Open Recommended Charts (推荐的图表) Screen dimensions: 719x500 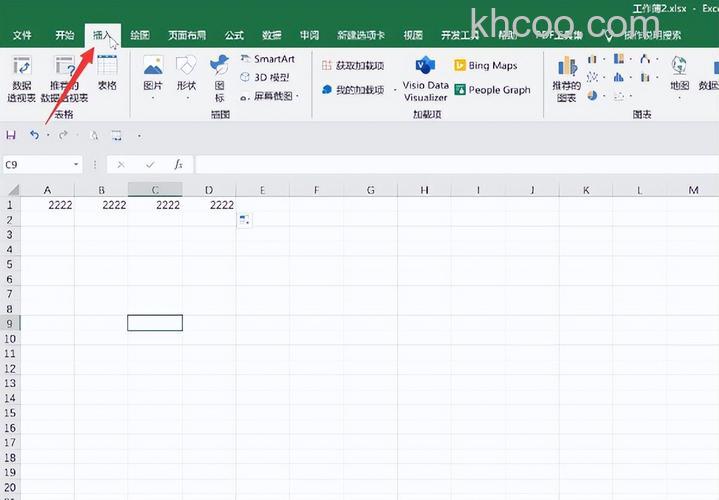click(567, 79)
